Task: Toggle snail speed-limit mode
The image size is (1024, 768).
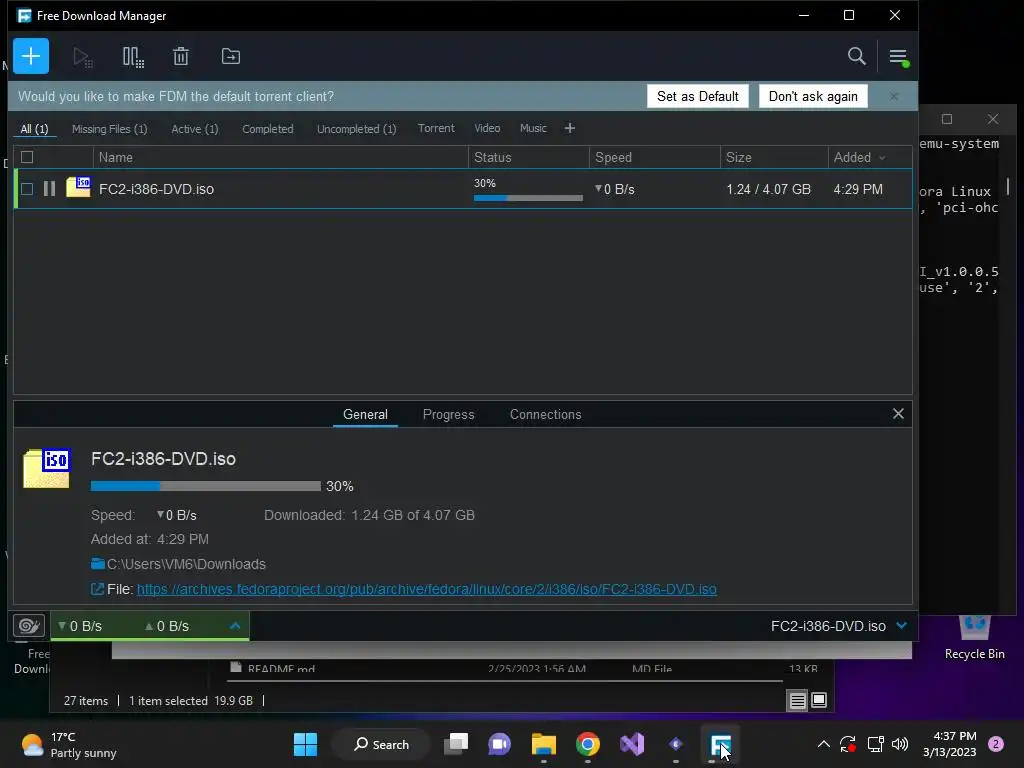Action: click(x=29, y=626)
